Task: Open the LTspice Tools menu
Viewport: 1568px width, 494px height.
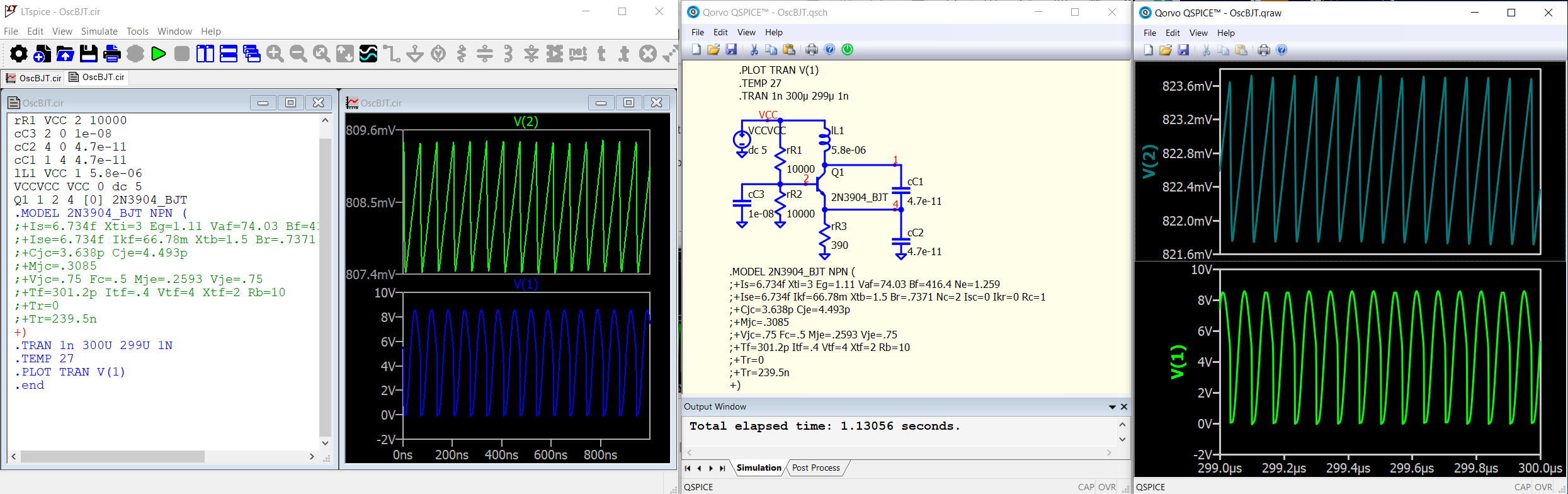Action: pos(137,32)
